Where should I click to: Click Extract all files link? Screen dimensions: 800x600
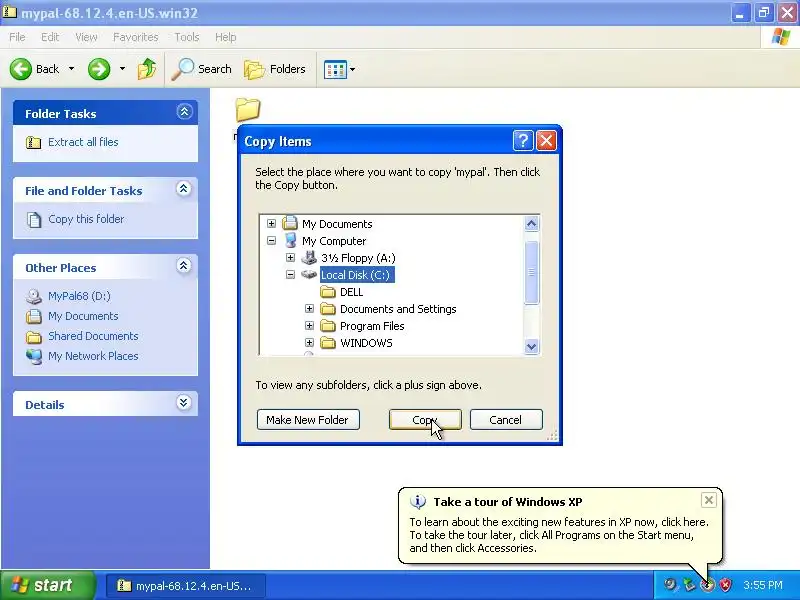tap(83, 142)
